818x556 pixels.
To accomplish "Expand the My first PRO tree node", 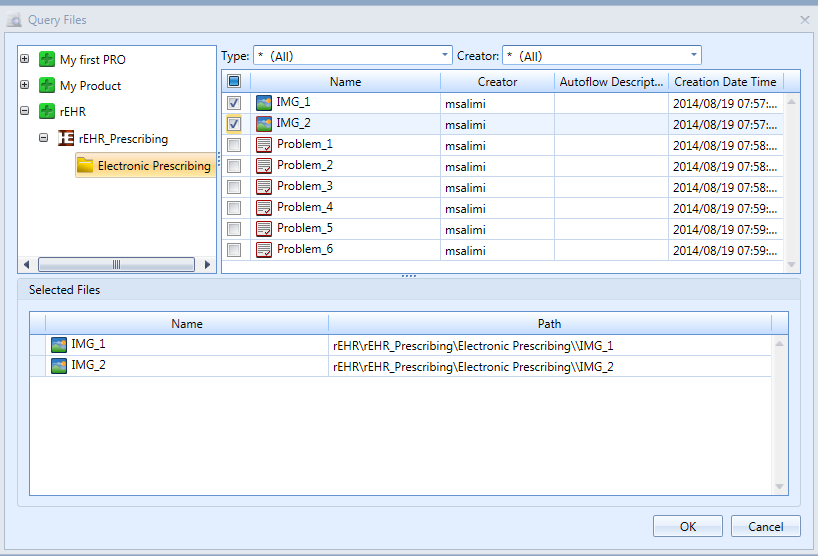I will point(24,60).
